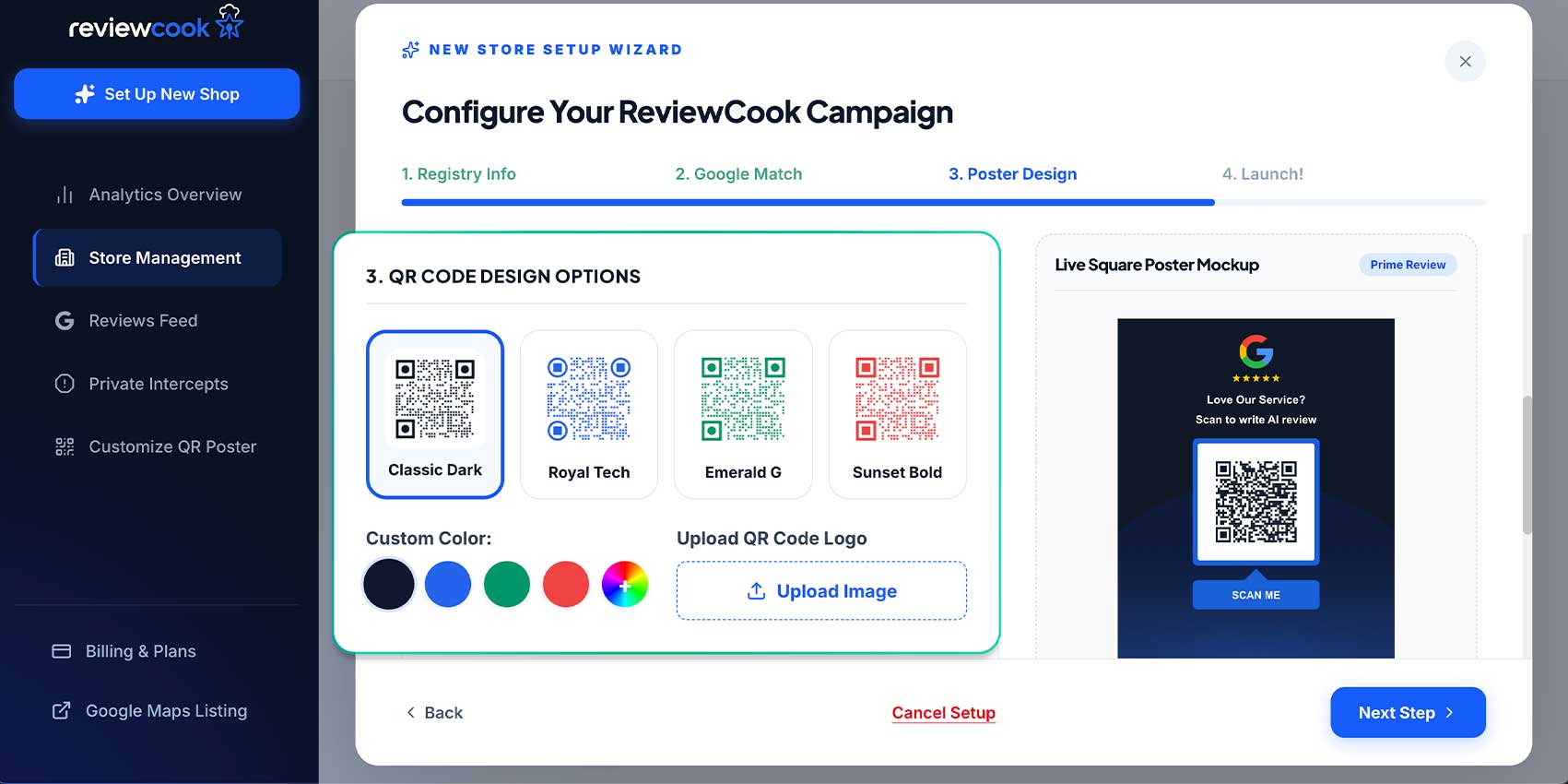
Task: Pick the blue custom color swatch
Action: click(448, 584)
